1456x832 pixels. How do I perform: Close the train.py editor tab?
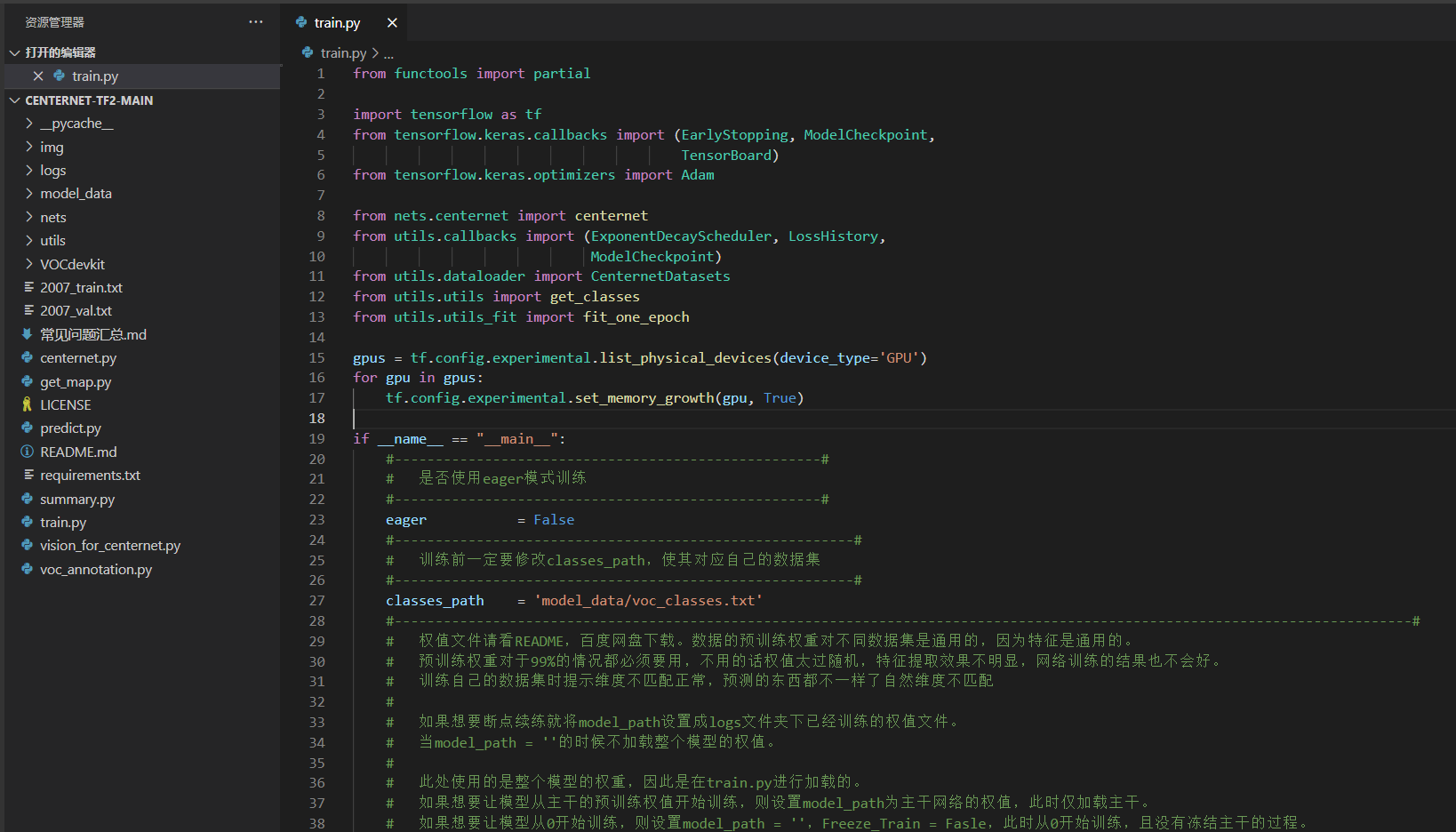(392, 23)
